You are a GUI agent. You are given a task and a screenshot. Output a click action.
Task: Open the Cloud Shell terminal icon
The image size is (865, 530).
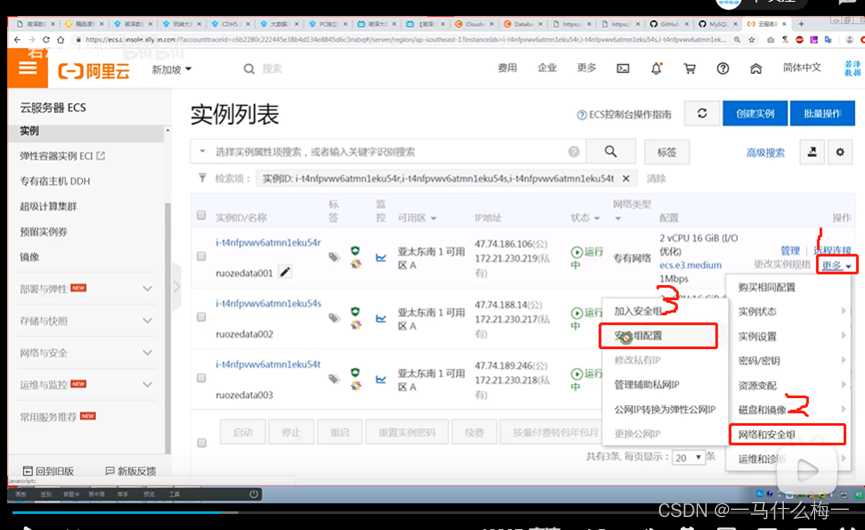click(x=623, y=68)
